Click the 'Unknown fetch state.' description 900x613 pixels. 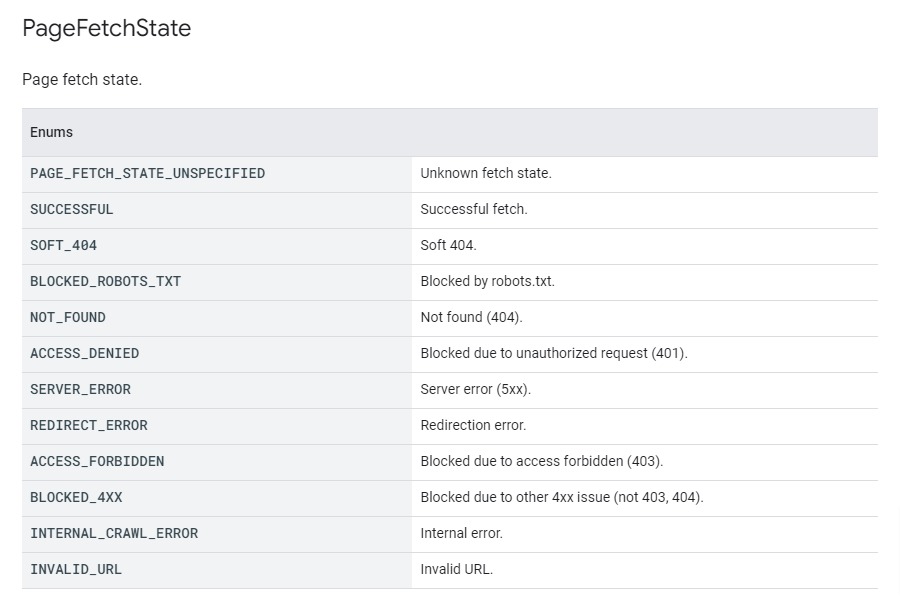point(486,173)
